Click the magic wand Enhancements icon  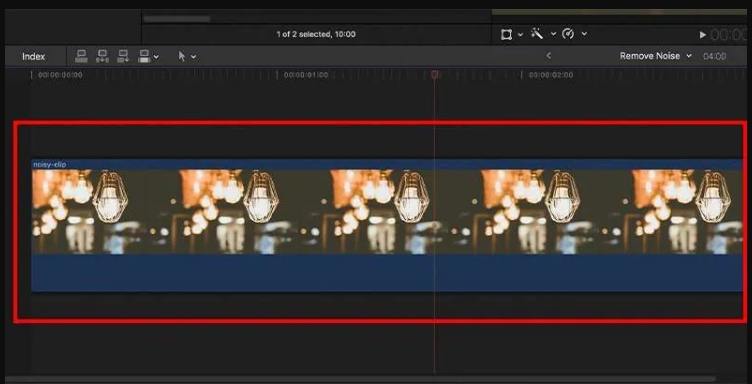click(537, 34)
